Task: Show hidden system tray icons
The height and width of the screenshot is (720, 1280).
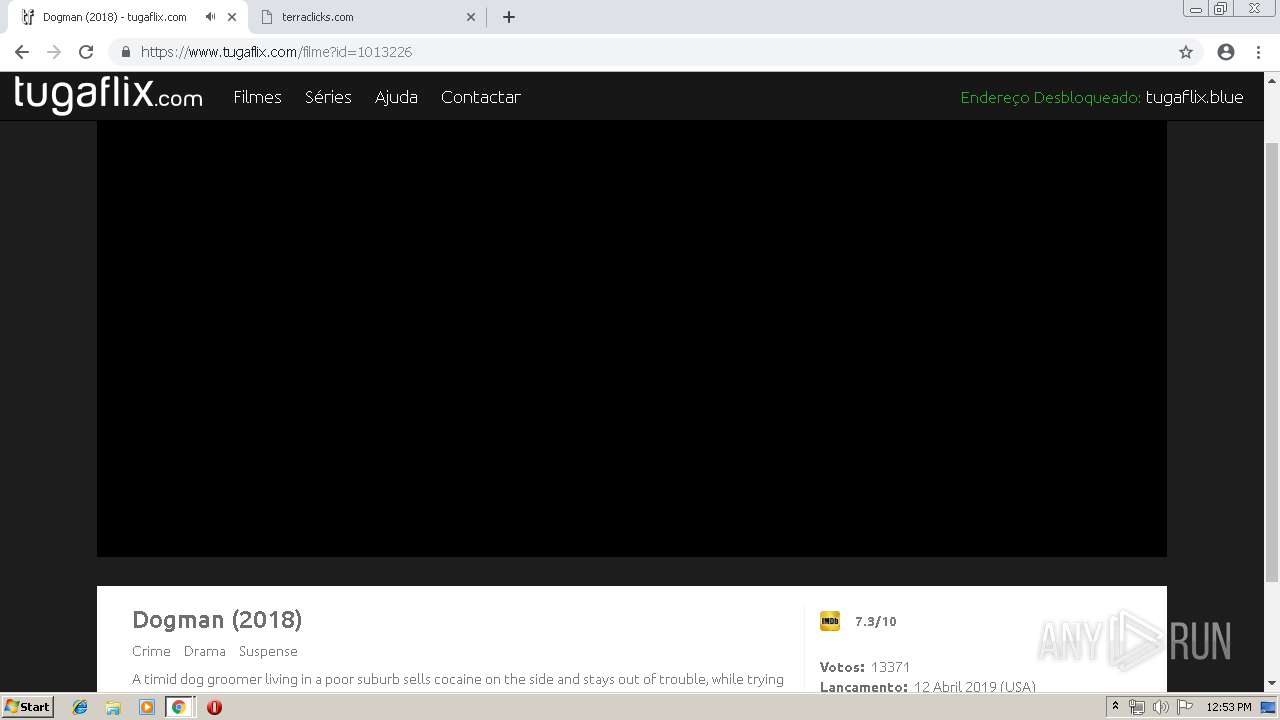Action: 1115,707
